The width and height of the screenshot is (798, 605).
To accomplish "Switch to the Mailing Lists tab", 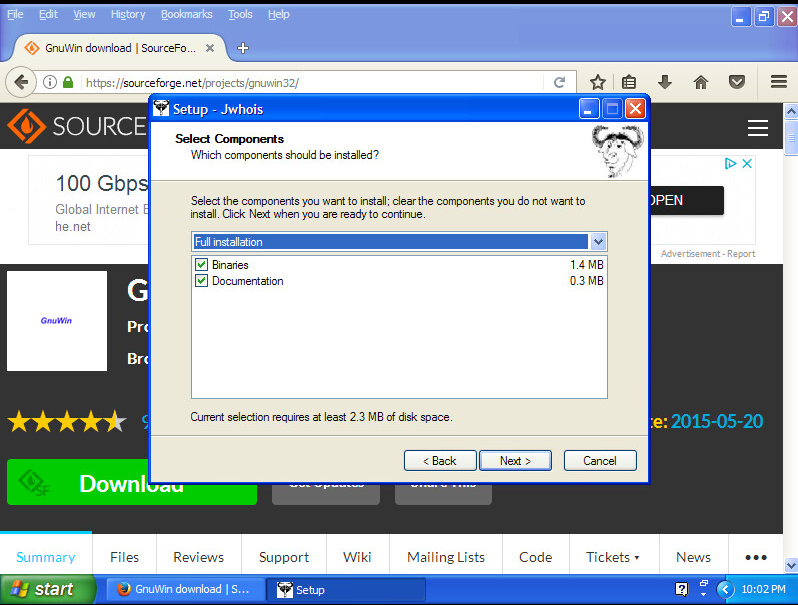I will point(446,557).
